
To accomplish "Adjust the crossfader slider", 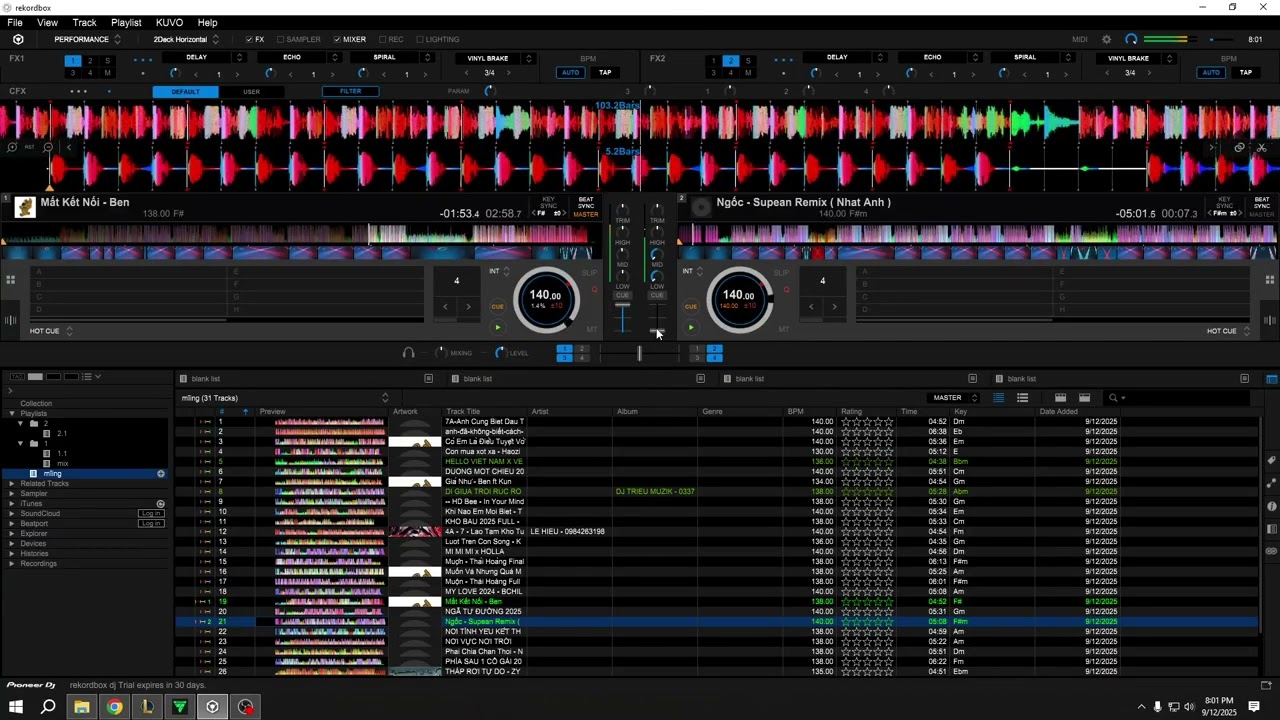I will [639, 353].
